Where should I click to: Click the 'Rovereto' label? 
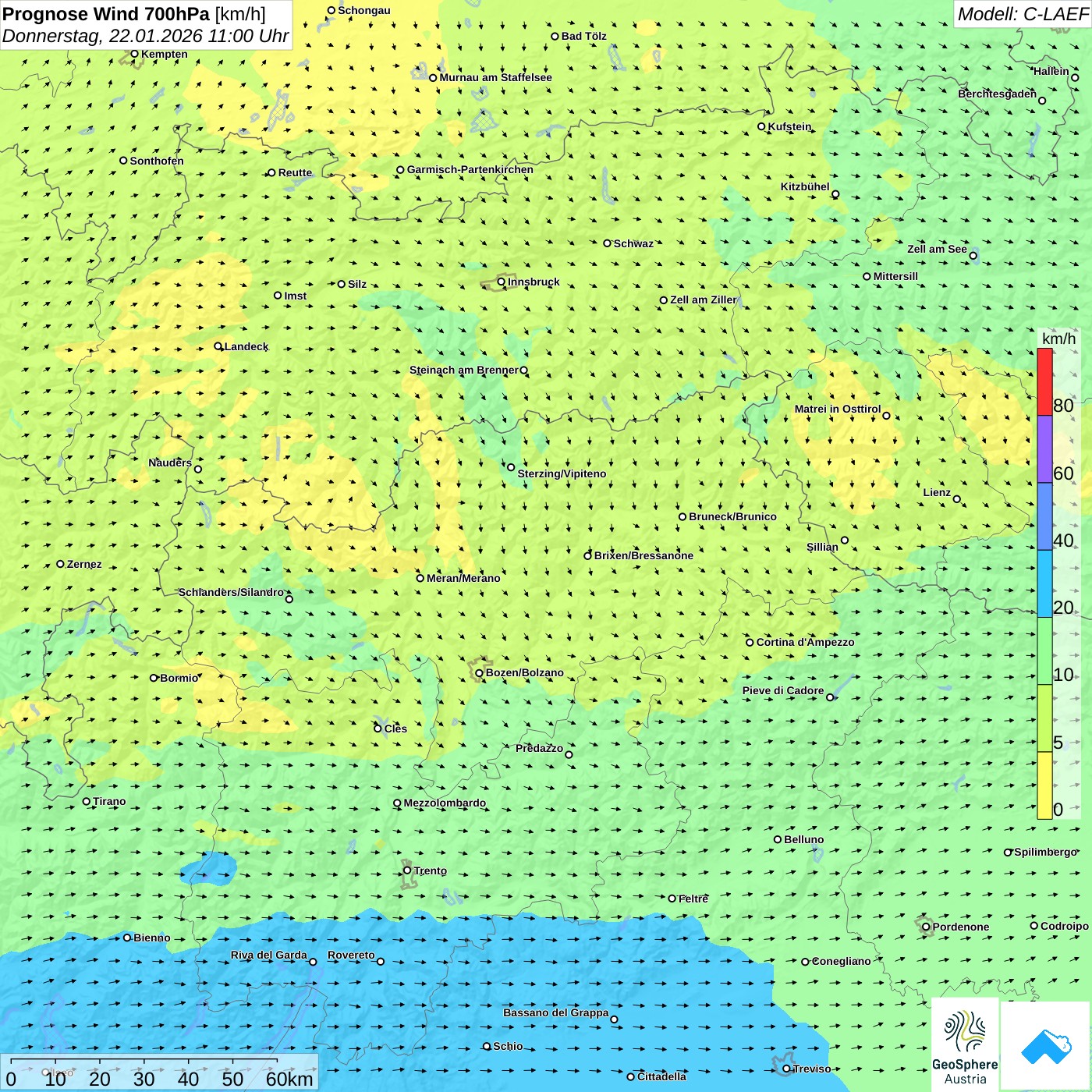(351, 955)
